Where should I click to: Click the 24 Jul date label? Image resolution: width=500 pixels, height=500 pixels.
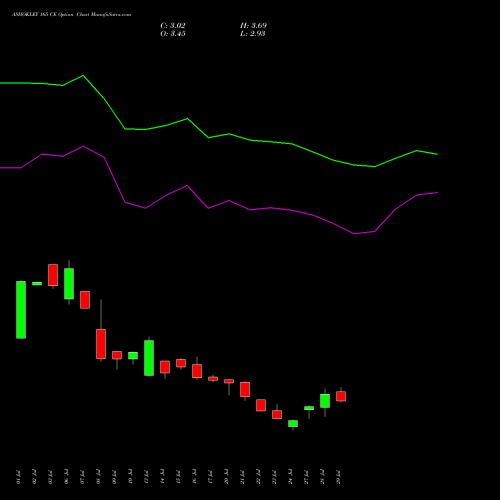point(290,477)
